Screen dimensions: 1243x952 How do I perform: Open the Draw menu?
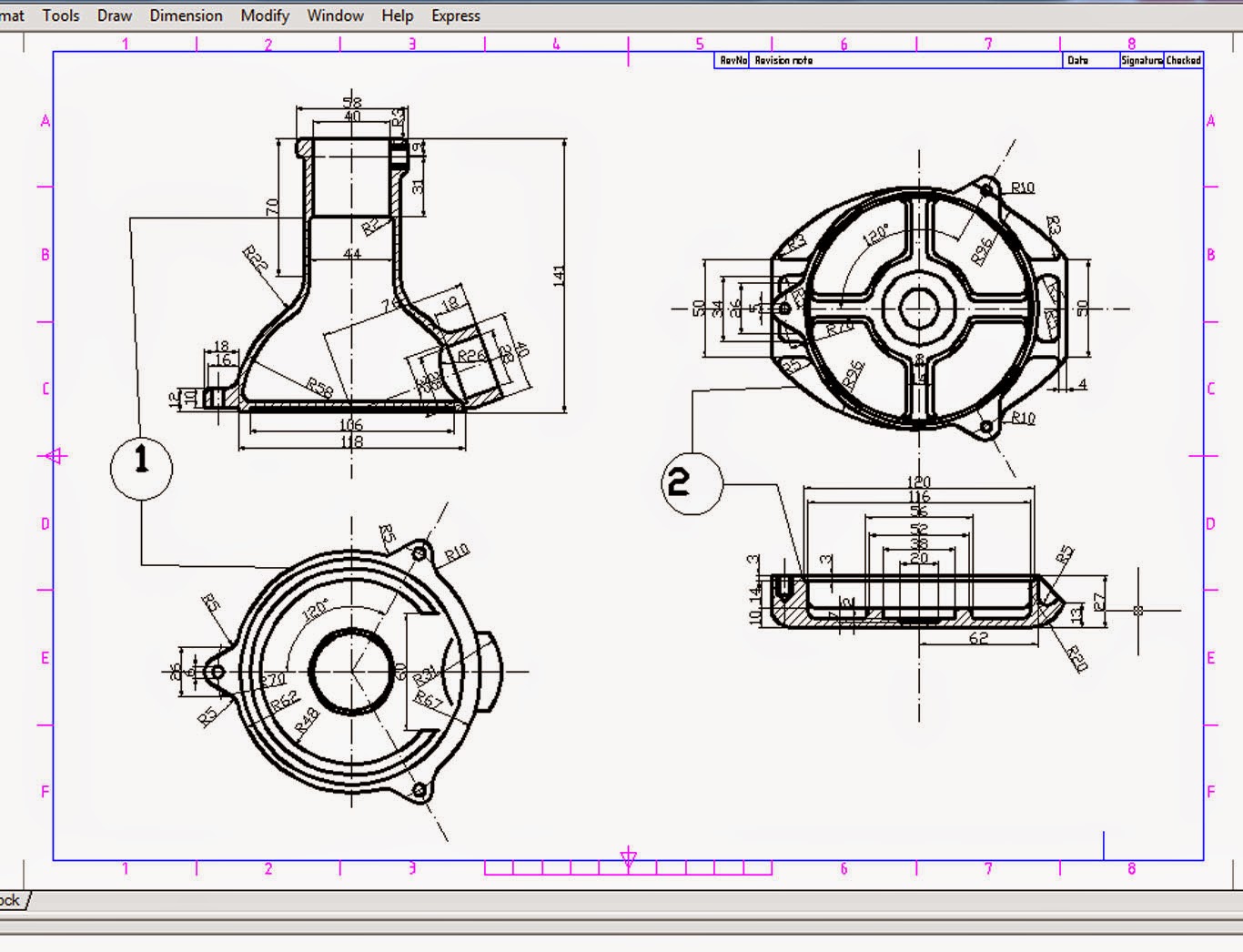(x=115, y=15)
